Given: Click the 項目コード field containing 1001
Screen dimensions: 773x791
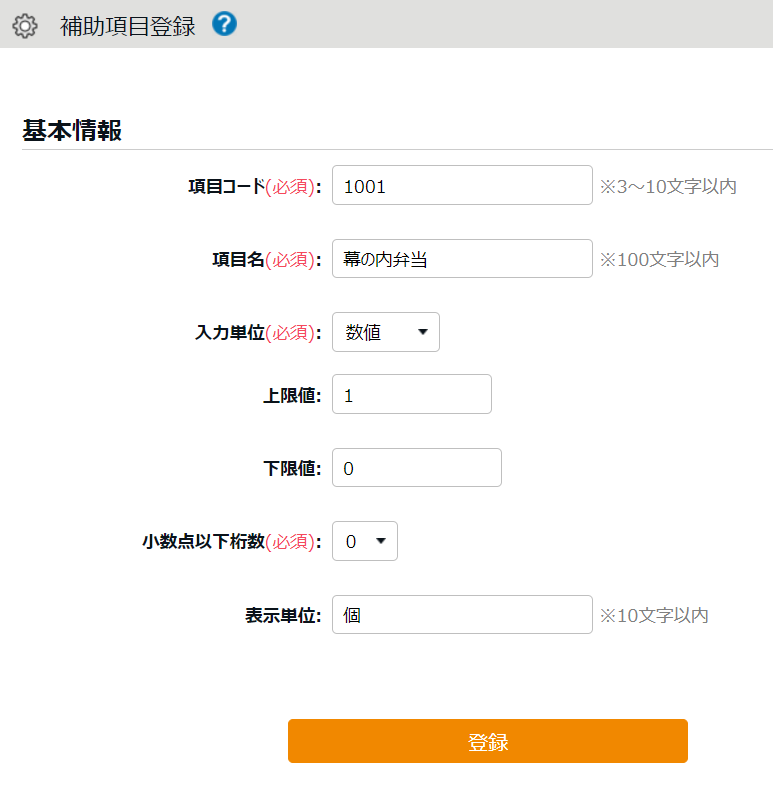Looking at the screenshot, I should (x=462, y=186).
